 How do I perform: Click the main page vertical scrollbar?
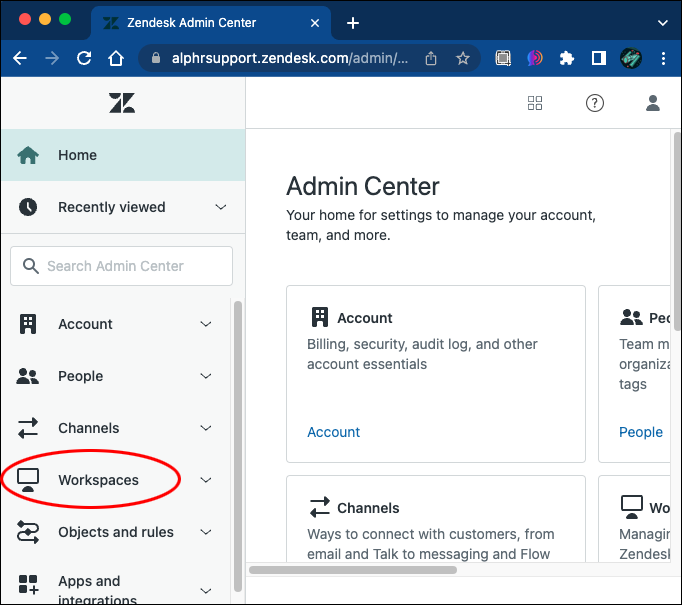(x=677, y=232)
